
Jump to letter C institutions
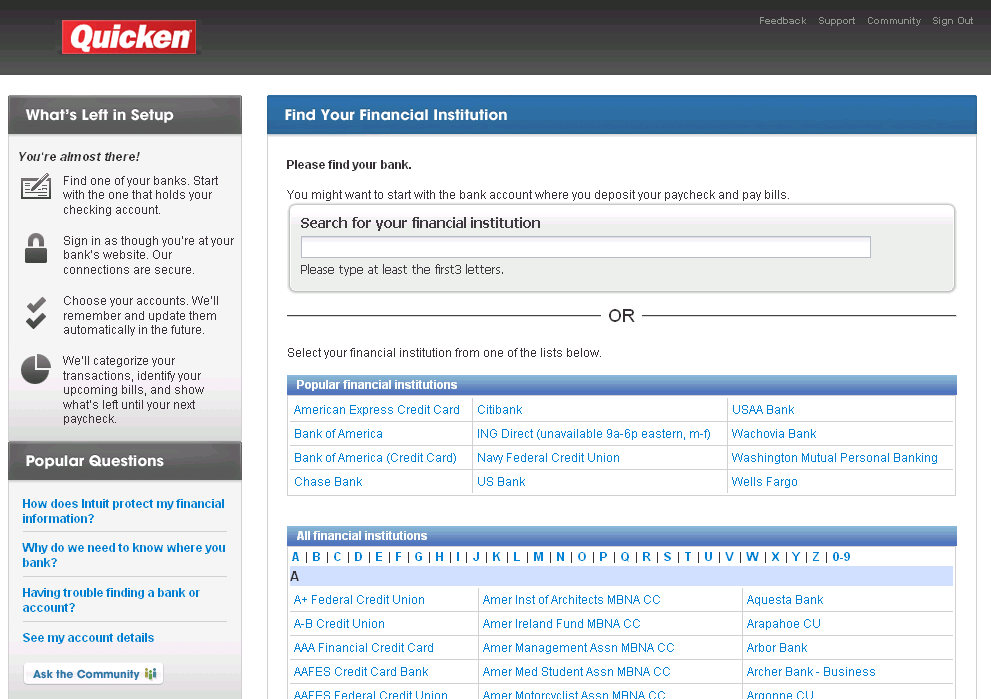point(337,557)
